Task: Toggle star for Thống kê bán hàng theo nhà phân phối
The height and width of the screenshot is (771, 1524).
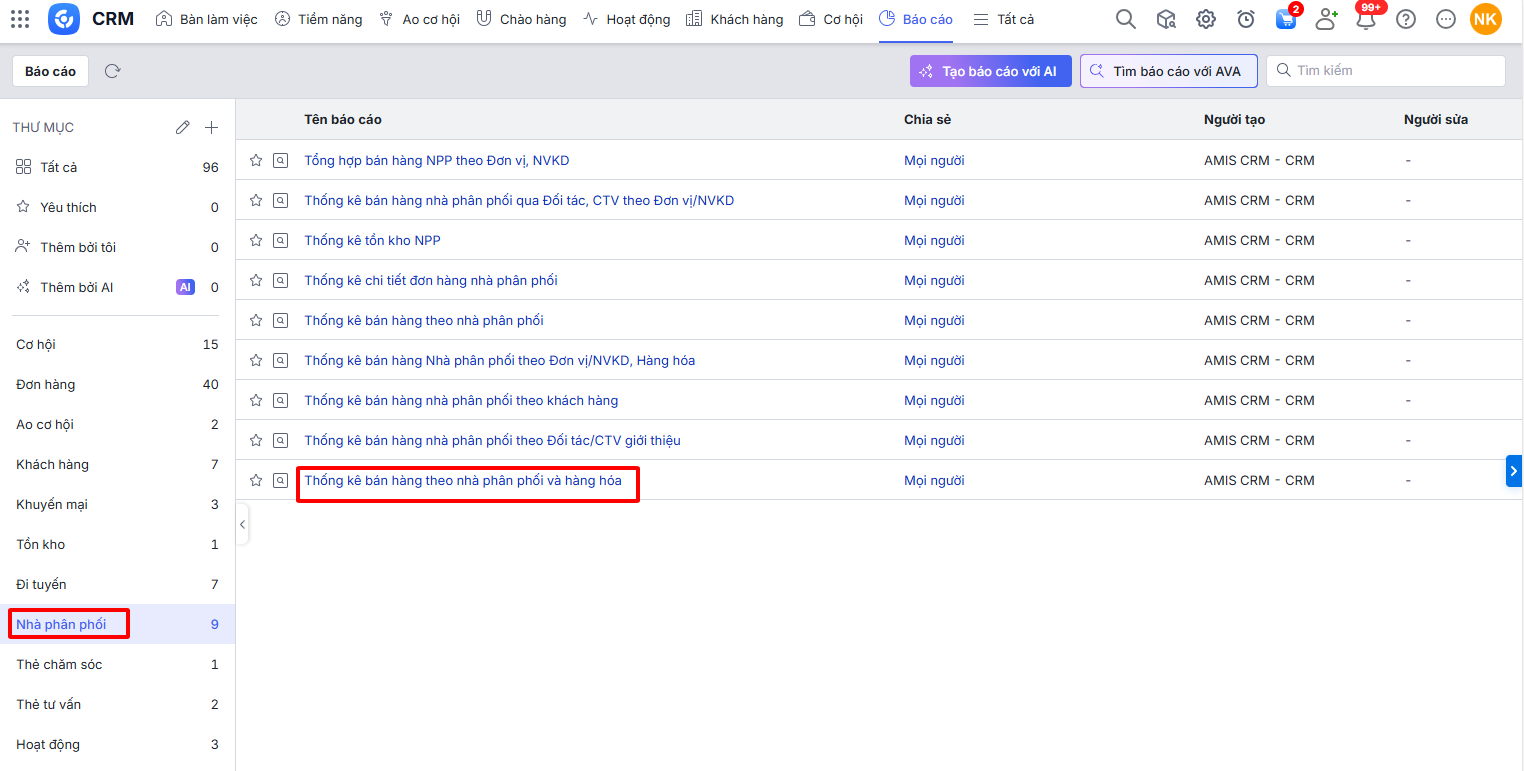Action: (256, 320)
